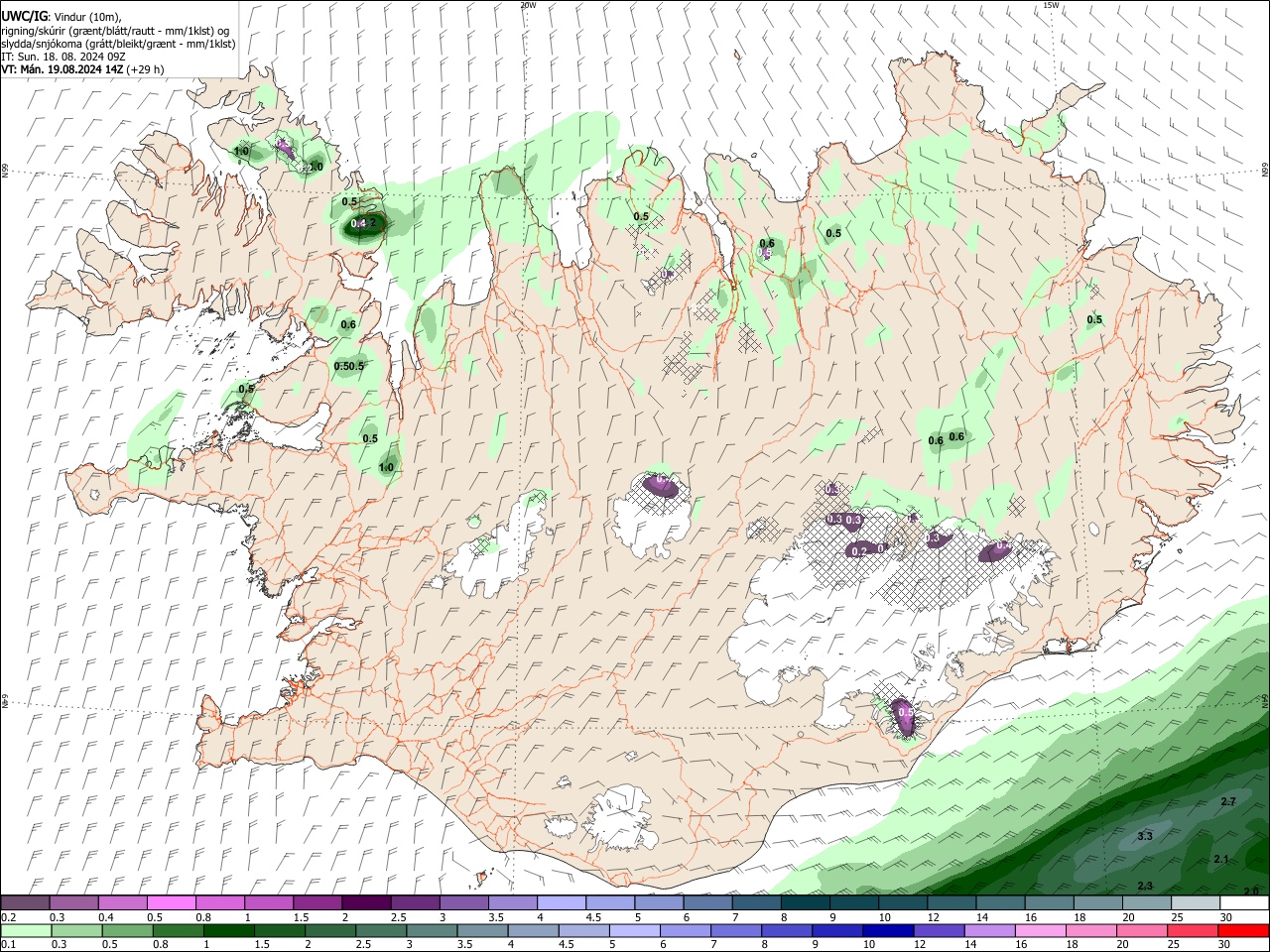1270x952 pixels.
Task: Select the white top-row swatch at 30
Action: 1245,903
